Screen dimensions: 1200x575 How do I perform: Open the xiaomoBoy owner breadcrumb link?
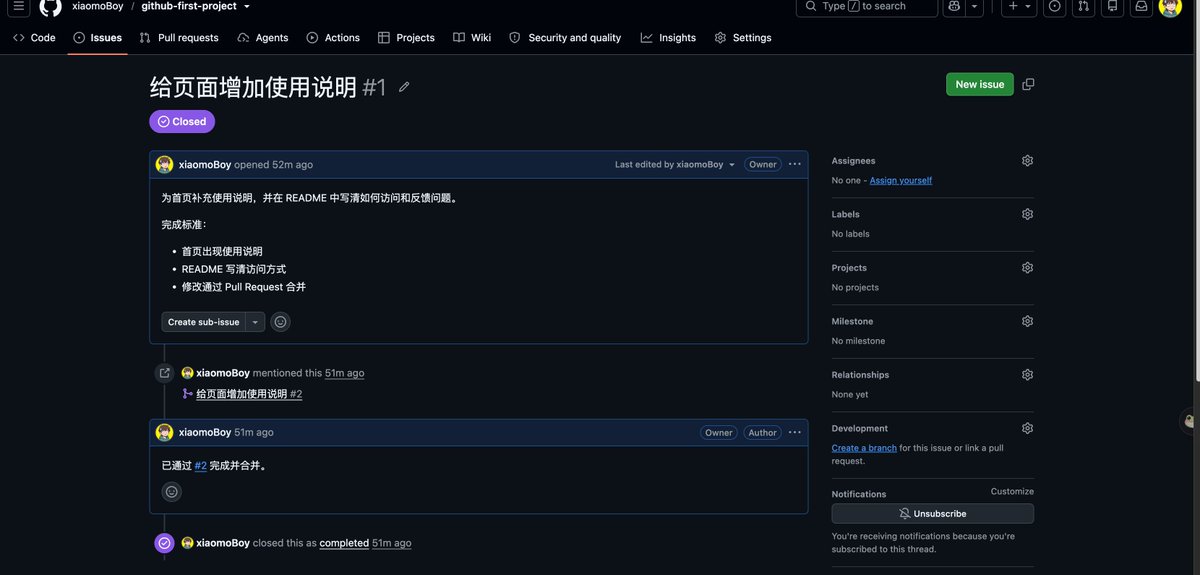(x=98, y=6)
